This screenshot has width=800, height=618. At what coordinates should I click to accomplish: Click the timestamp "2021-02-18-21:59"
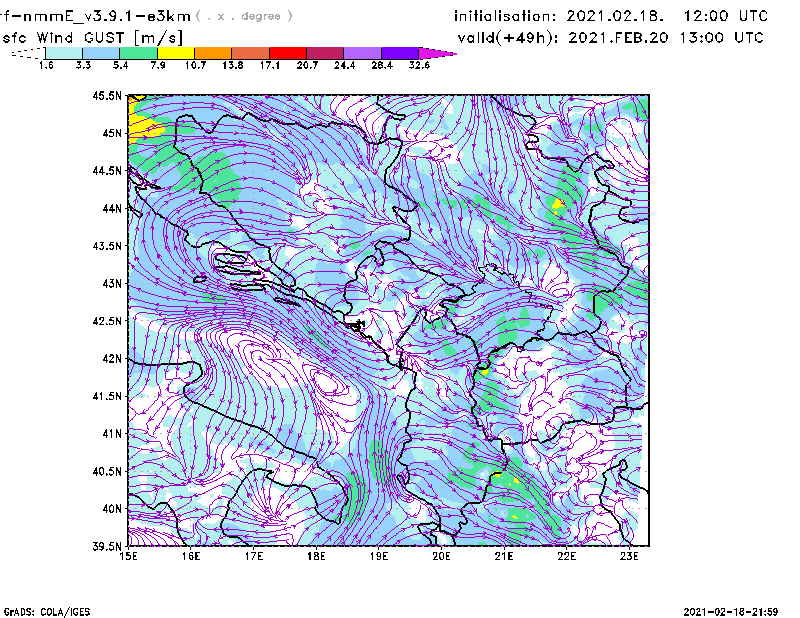[731, 612]
